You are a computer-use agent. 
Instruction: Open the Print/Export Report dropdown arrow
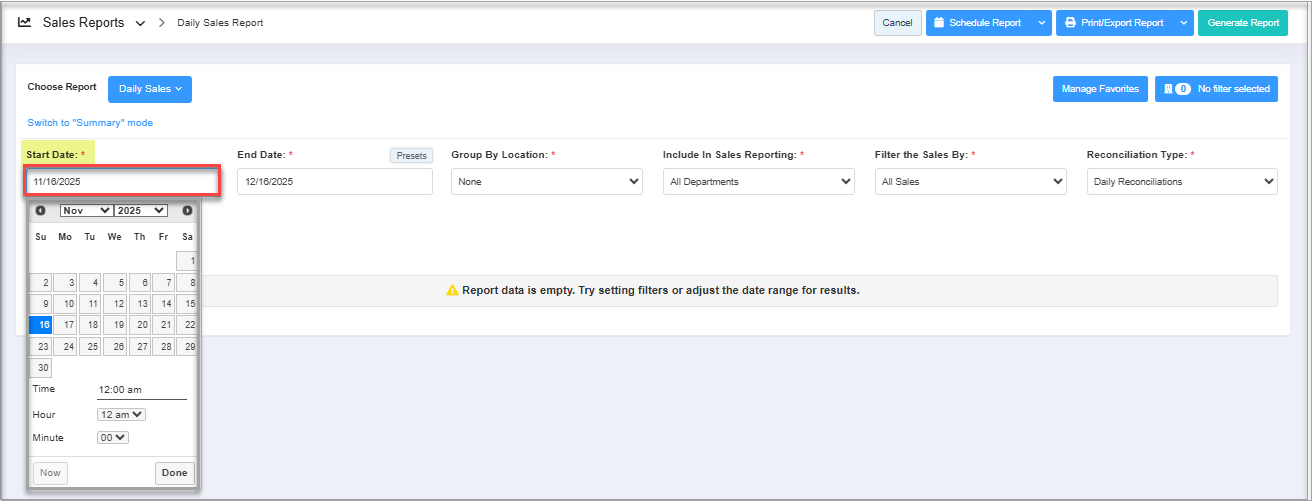(x=1183, y=23)
